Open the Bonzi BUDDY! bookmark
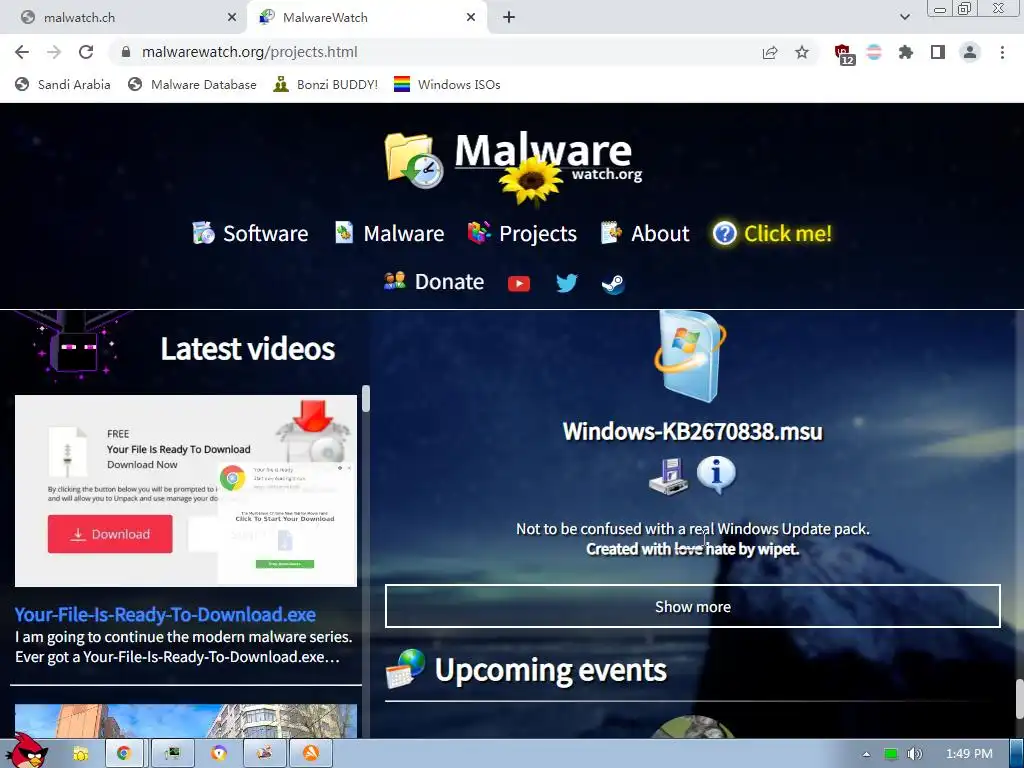 (326, 84)
